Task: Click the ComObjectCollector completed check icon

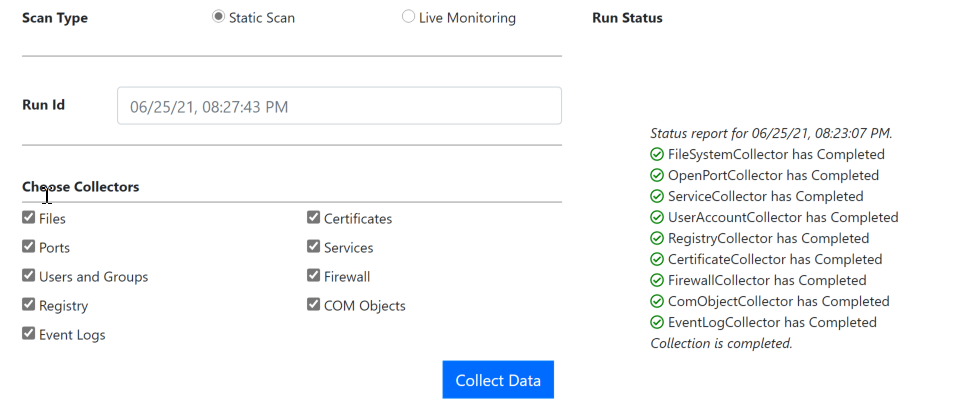Action: click(657, 302)
